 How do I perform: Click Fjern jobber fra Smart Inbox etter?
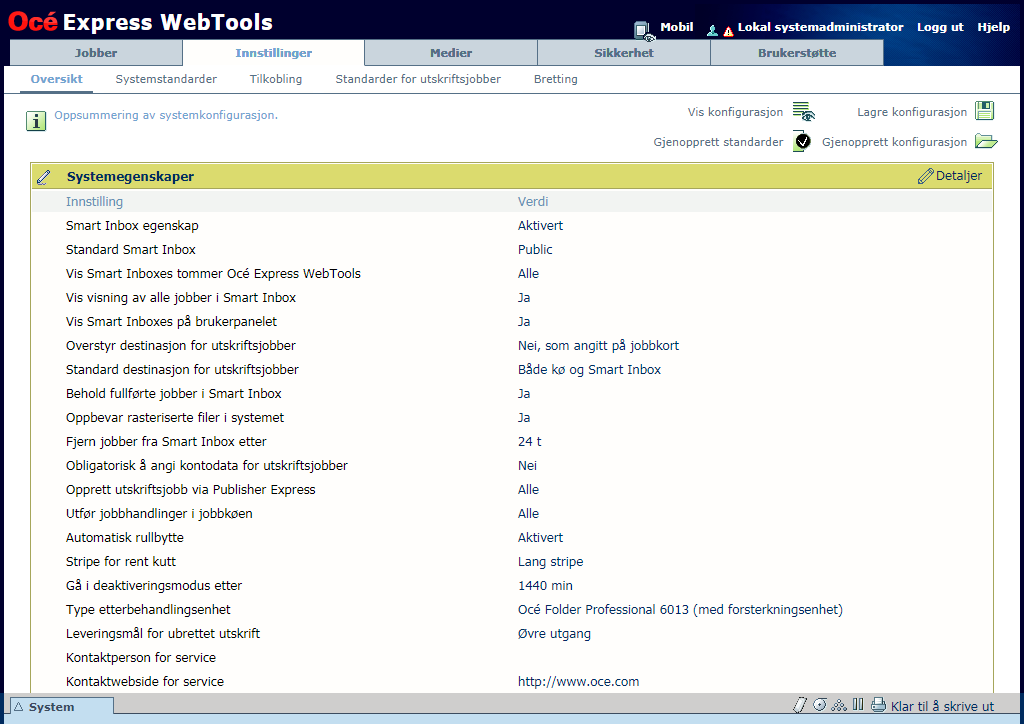(x=166, y=441)
